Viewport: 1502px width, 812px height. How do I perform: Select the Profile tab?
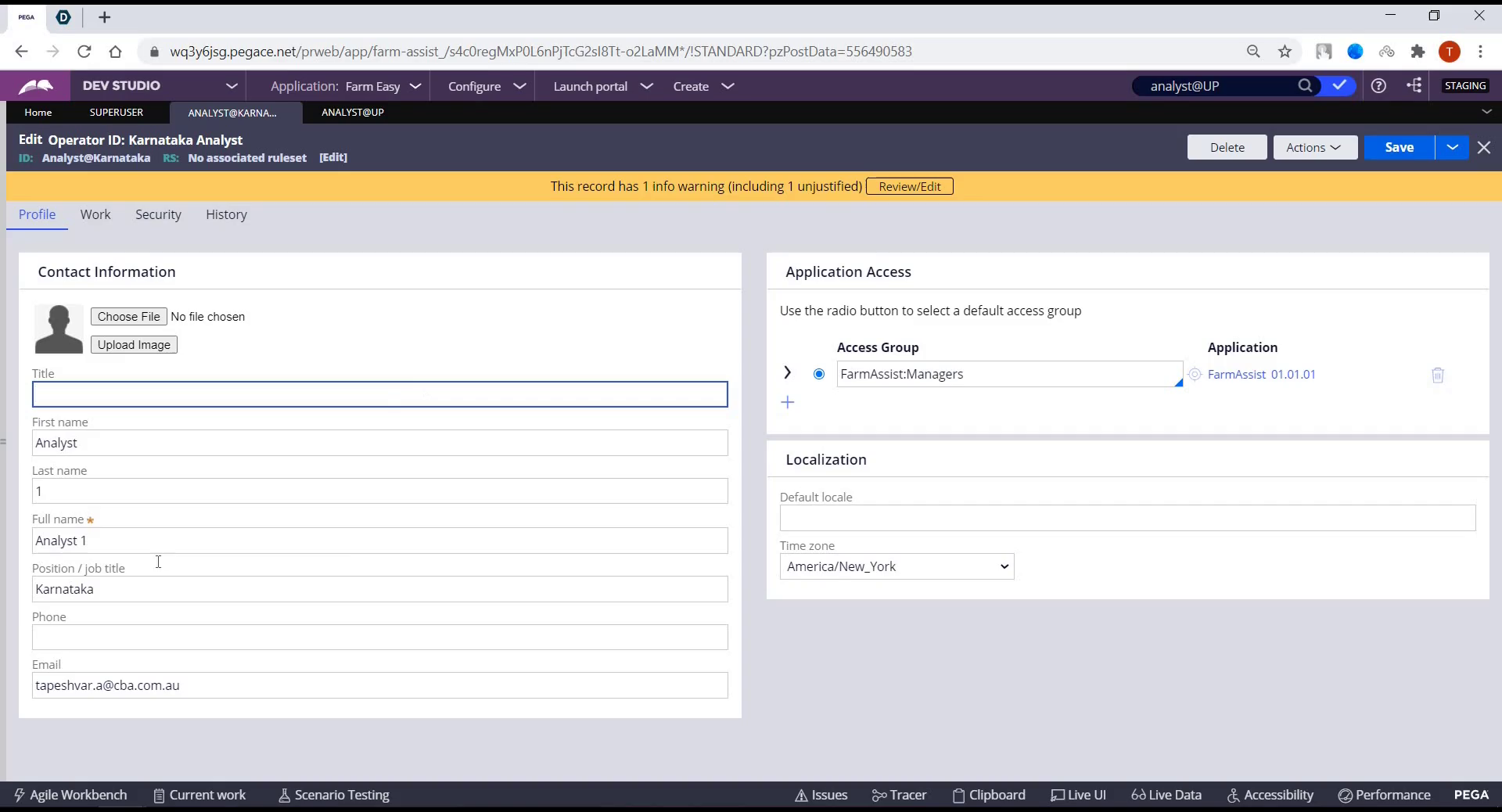point(37,214)
